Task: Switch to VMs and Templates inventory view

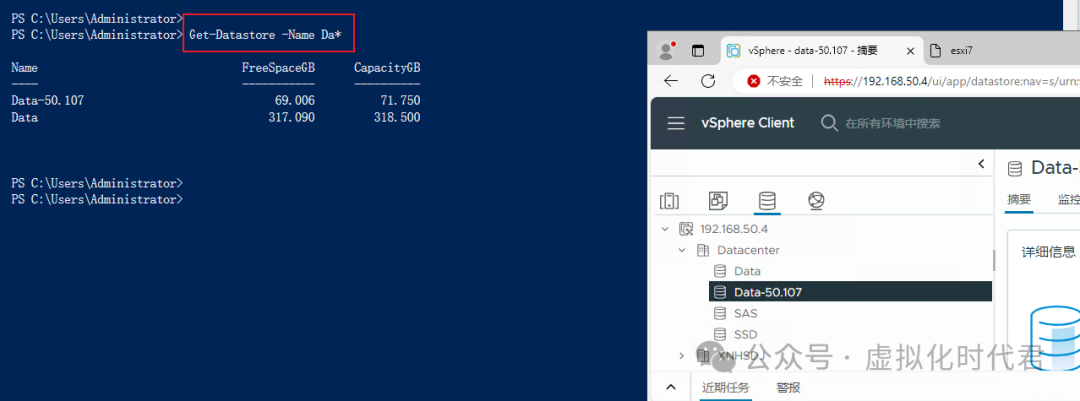Action: [718, 200]
